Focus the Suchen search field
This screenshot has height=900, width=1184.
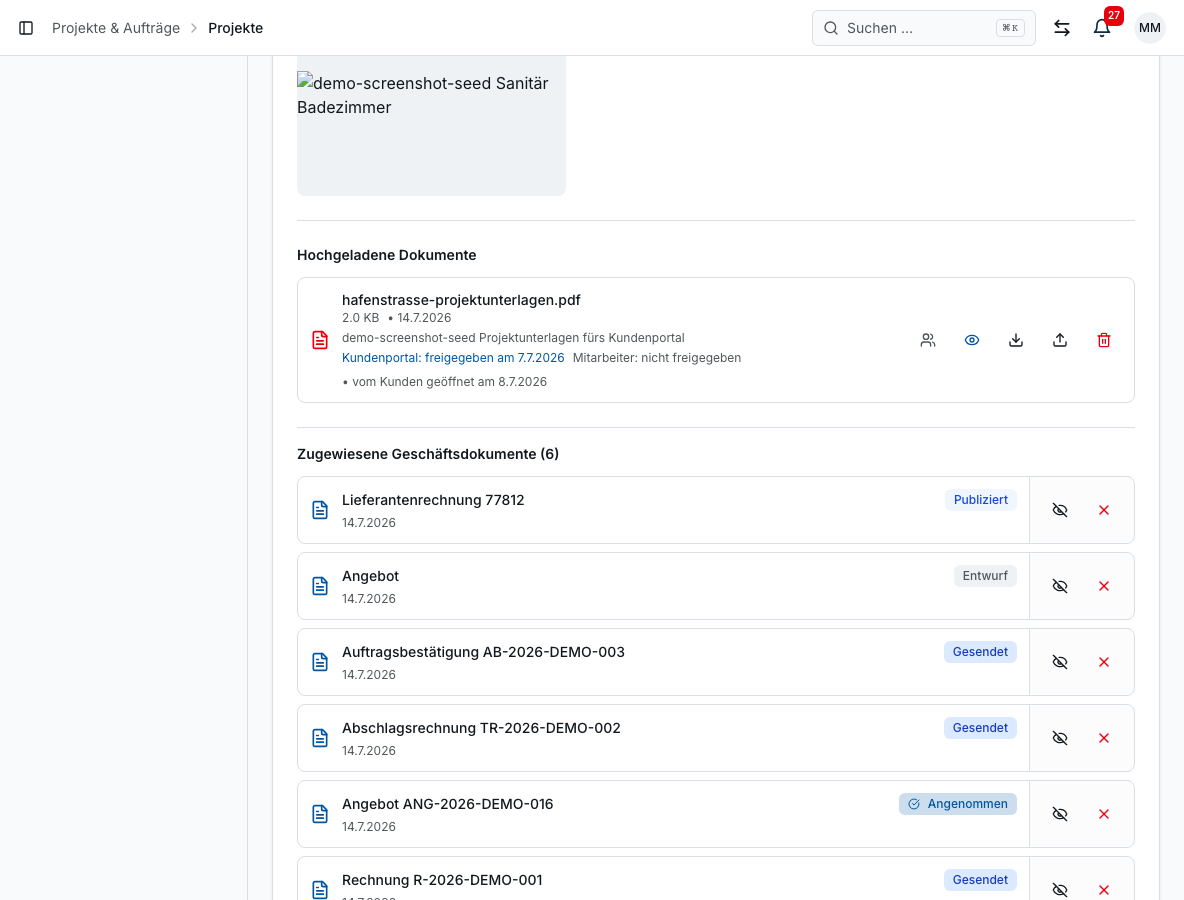tap(923, 28)
